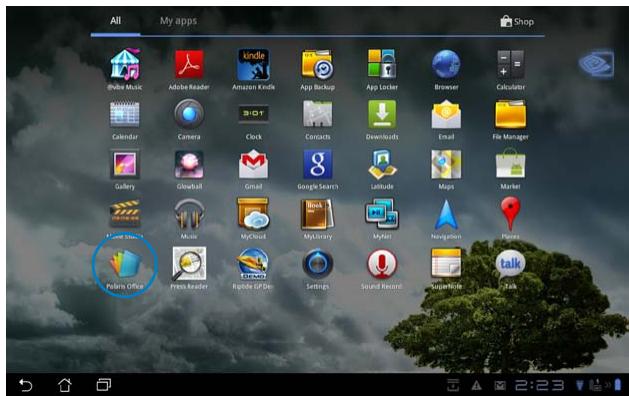Tap the 2:23 clock in status bar
Image resolution: width=629 pixels, height=396 pixels.
click(540, 386)
